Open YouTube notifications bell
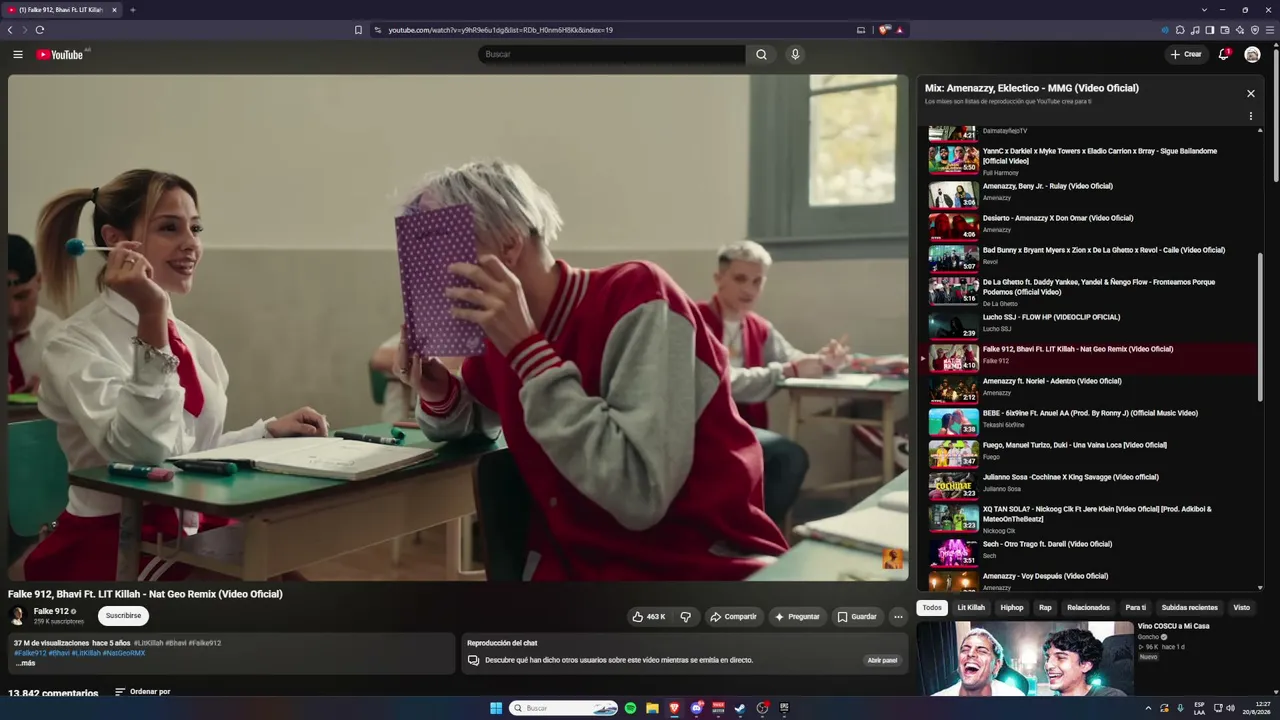The height and width of the screenshot is (720, 1280). [x=1223, y=54]
